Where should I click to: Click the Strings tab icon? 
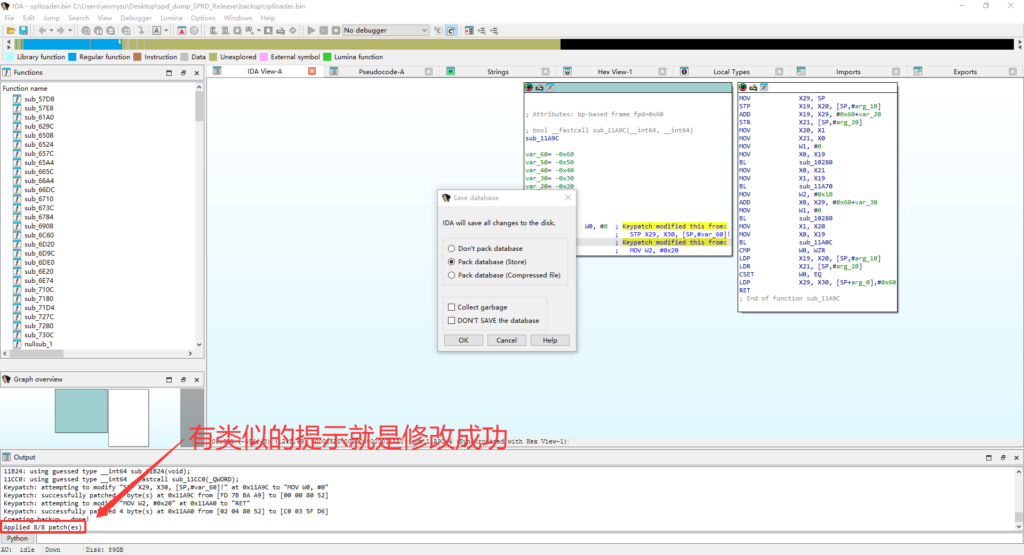(451, 71)
